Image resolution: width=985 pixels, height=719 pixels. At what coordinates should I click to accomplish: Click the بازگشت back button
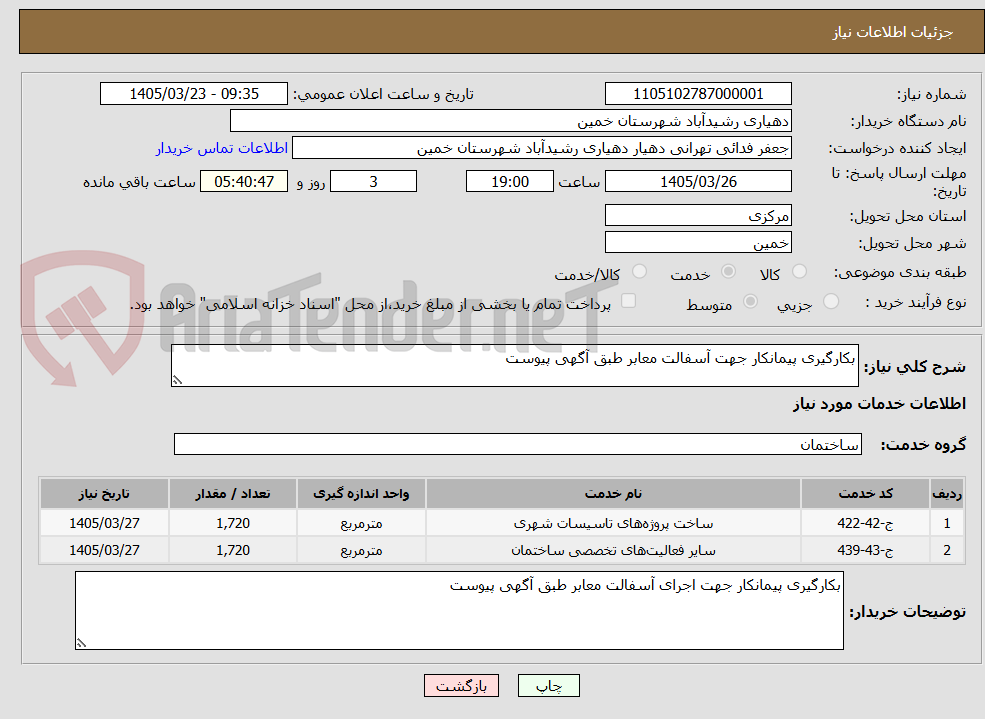pos(461,686)
